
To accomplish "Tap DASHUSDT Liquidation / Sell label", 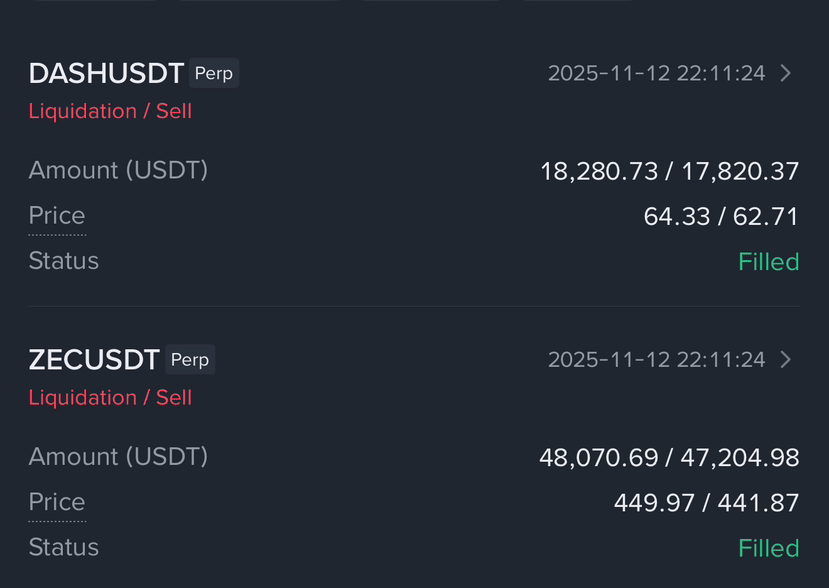I will click(110, 112).
